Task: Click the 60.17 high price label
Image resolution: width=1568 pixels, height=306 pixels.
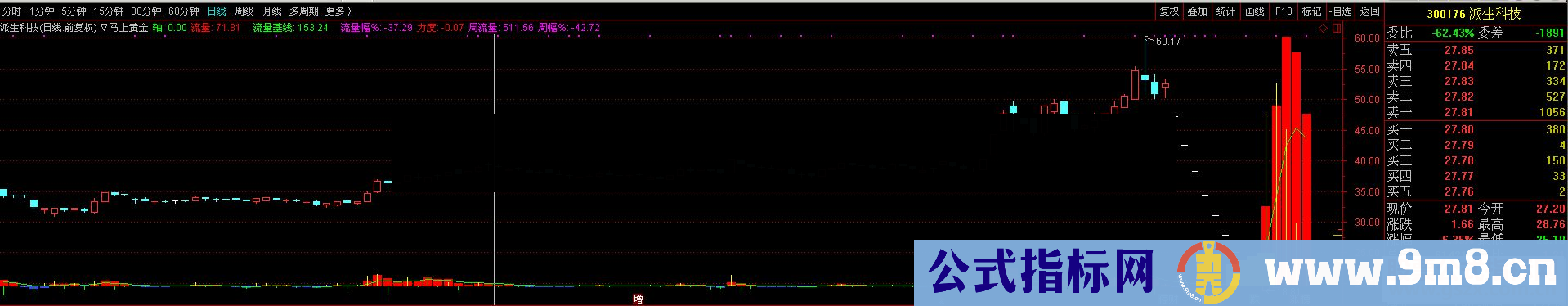Action: point(1168,41)
